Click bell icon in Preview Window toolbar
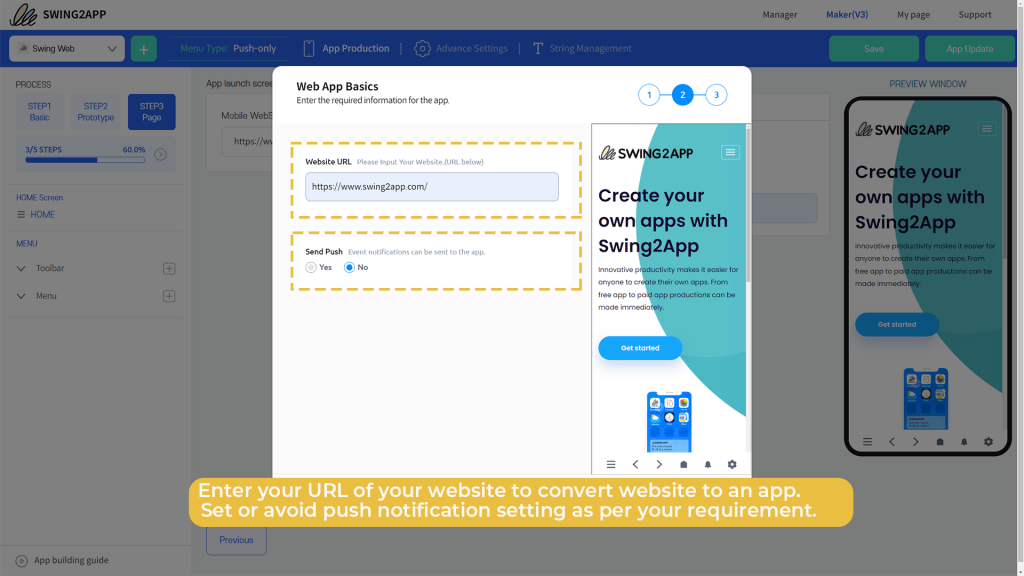Image resolution: width=1024 pixels, height=576 pixels. click(x=964, y=442)
